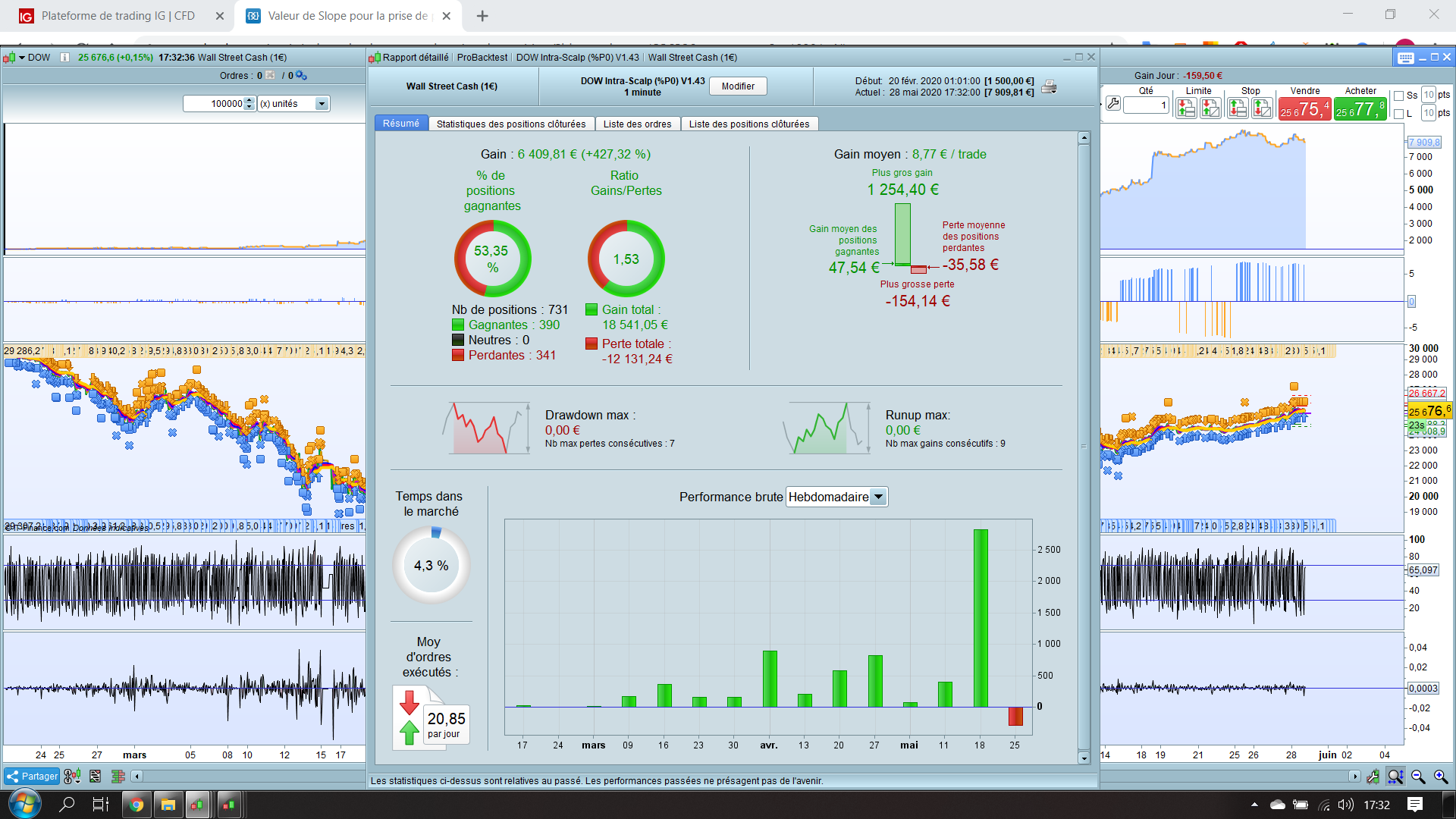Click the Modifier button
Viewport: 1456px width, 819px height.
(737, 86)
